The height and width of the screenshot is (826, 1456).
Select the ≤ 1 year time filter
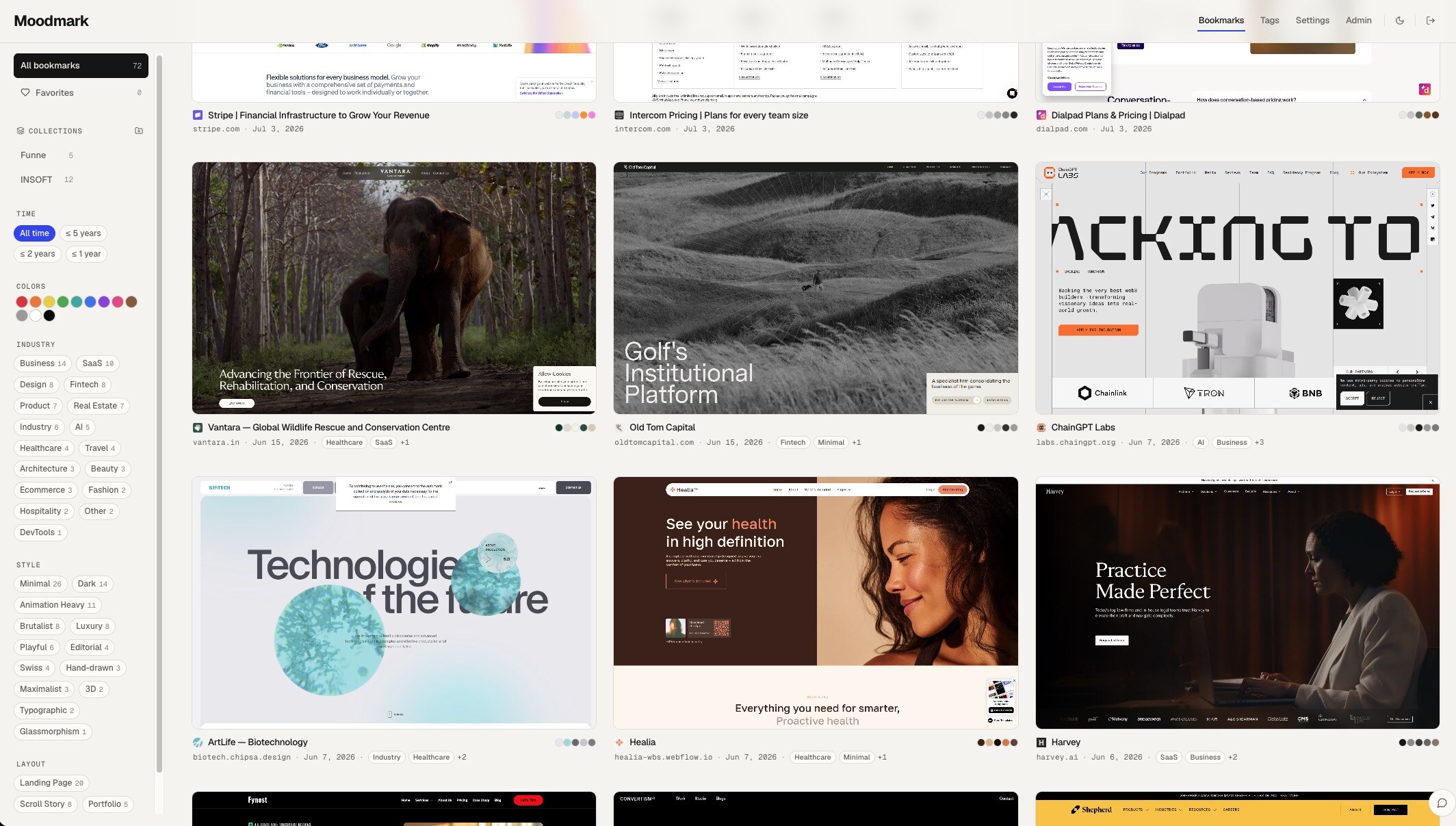[86, 254]
